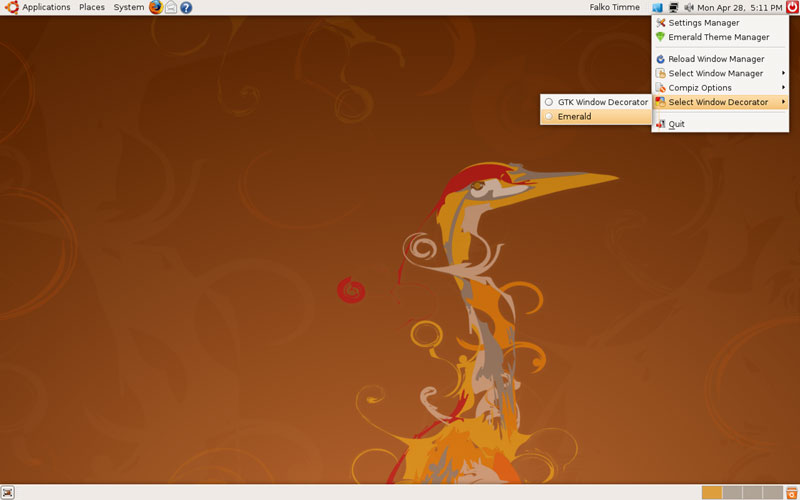Open the Select Window Manager submenu
The height and width of the screenshot is (500, 800).
(x=720, y=73)
